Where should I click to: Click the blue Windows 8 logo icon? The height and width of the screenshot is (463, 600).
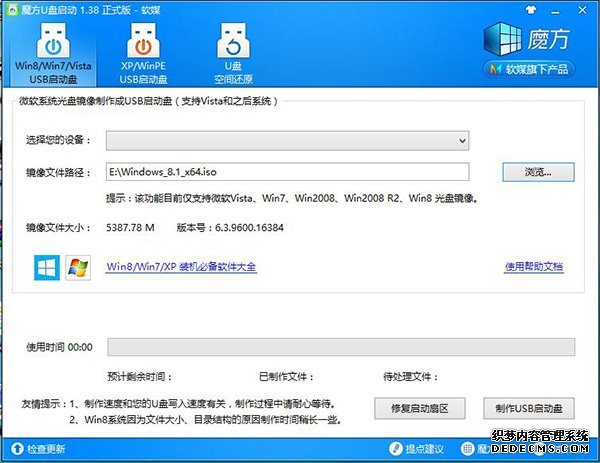[47, 267]
